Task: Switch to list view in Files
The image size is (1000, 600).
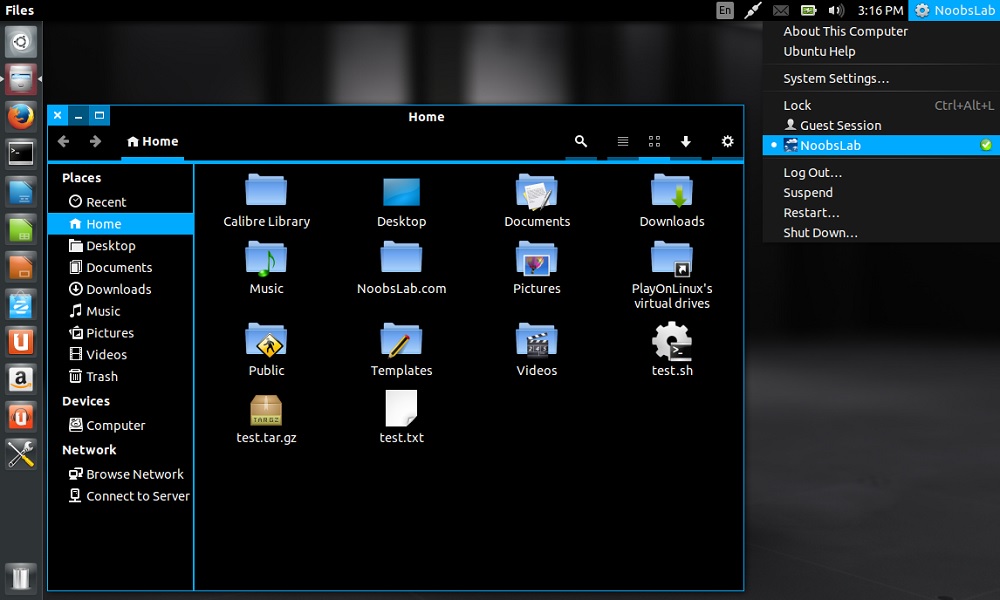Action: (x=622, y=141)
